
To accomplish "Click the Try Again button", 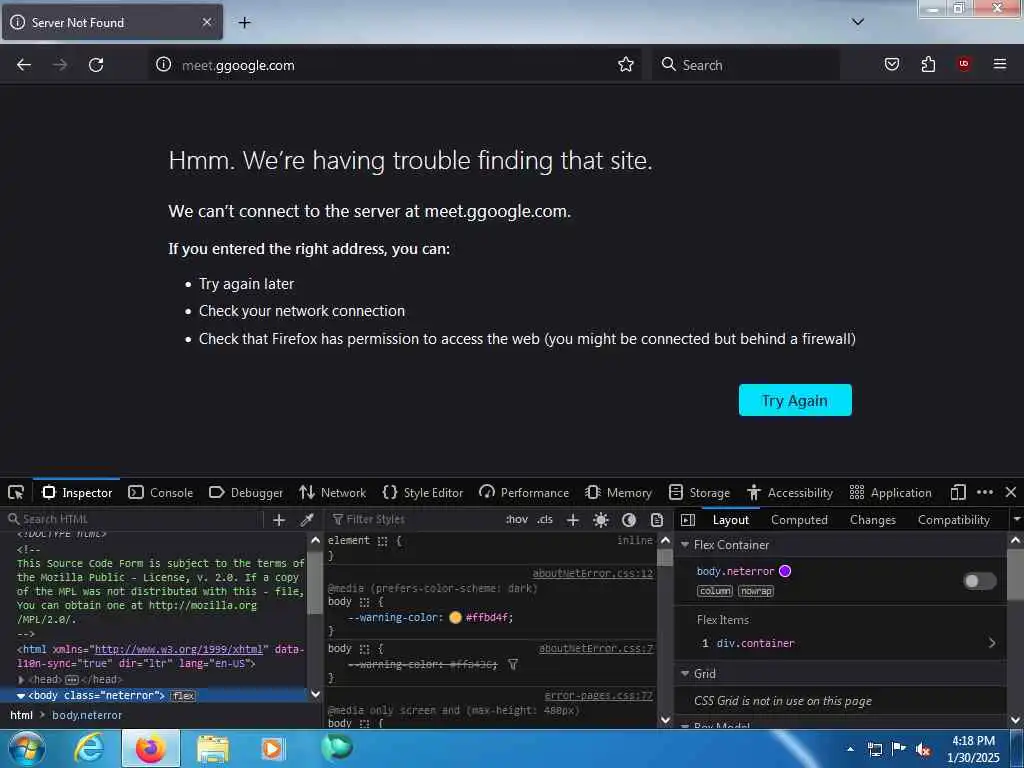I will tap(795, 400).
